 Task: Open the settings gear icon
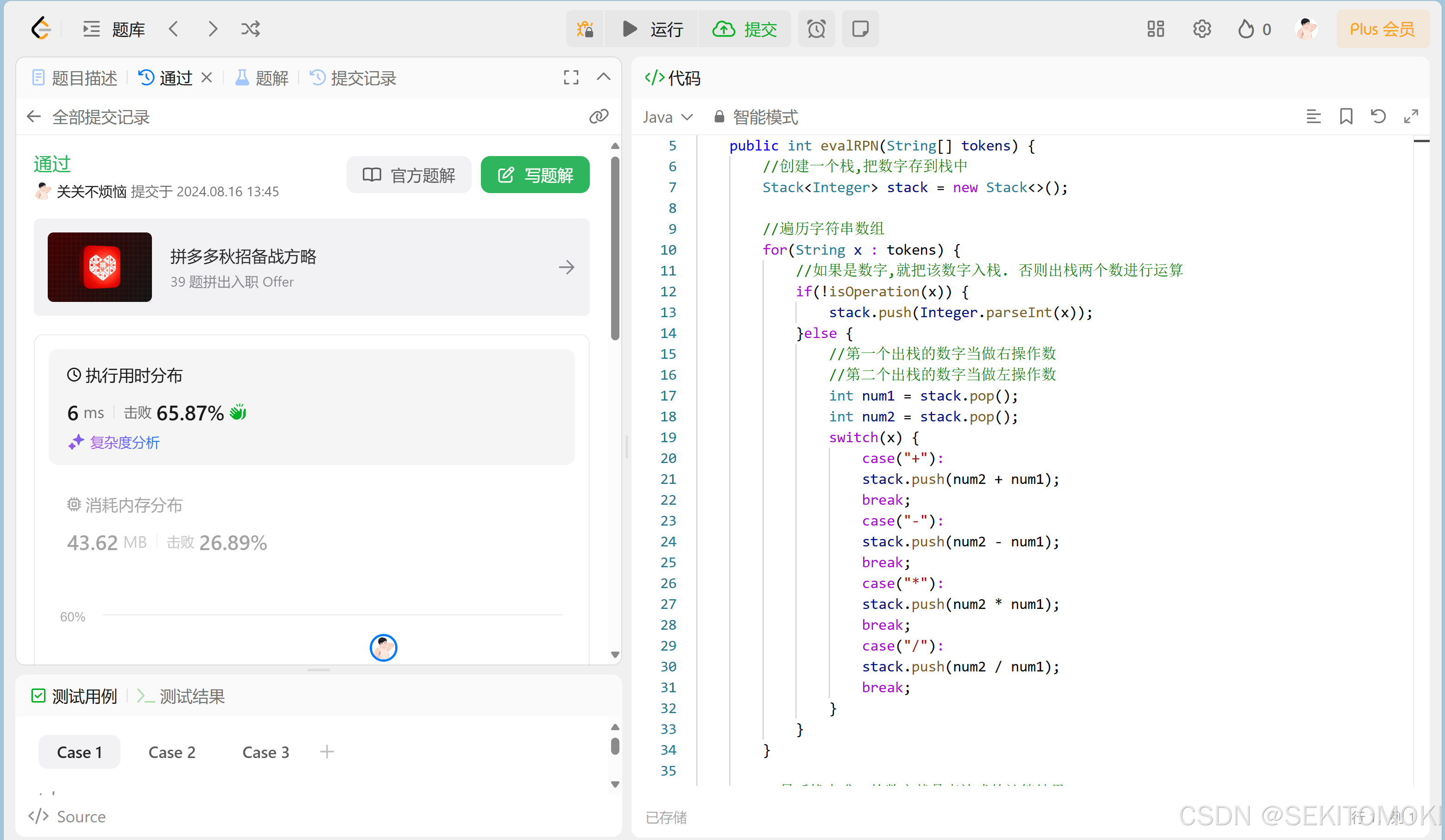coord(1201,29)
